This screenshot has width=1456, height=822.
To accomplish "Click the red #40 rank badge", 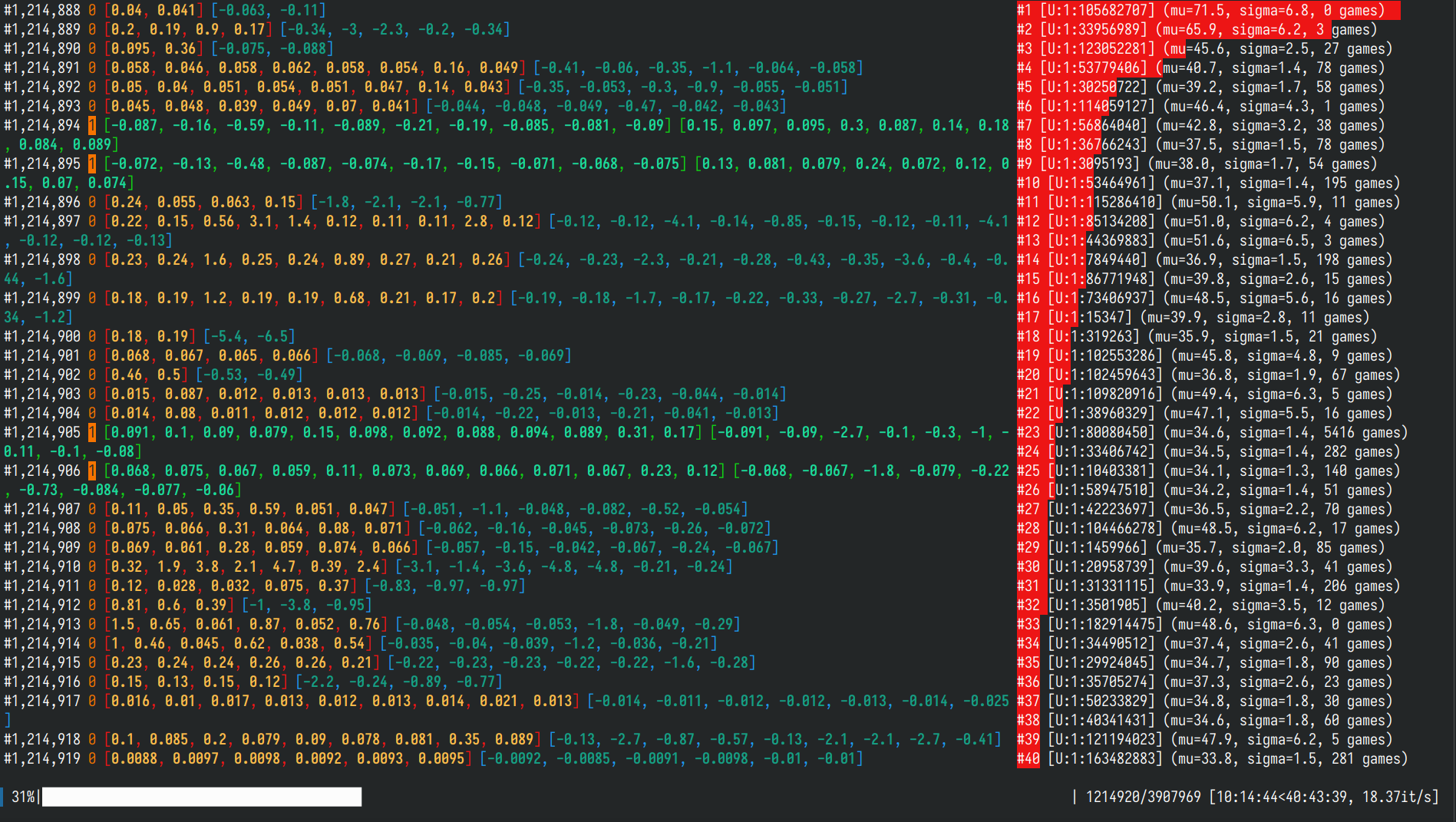I will tap(1028, 759).
